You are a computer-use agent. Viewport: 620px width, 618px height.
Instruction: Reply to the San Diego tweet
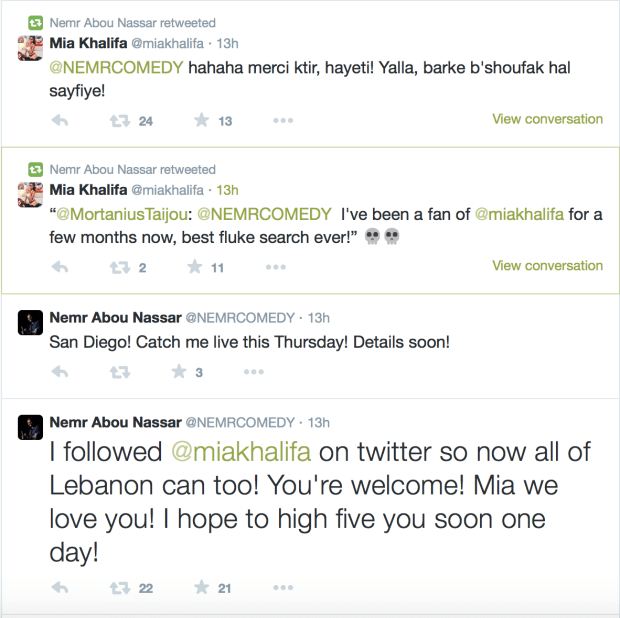point(59,372)
